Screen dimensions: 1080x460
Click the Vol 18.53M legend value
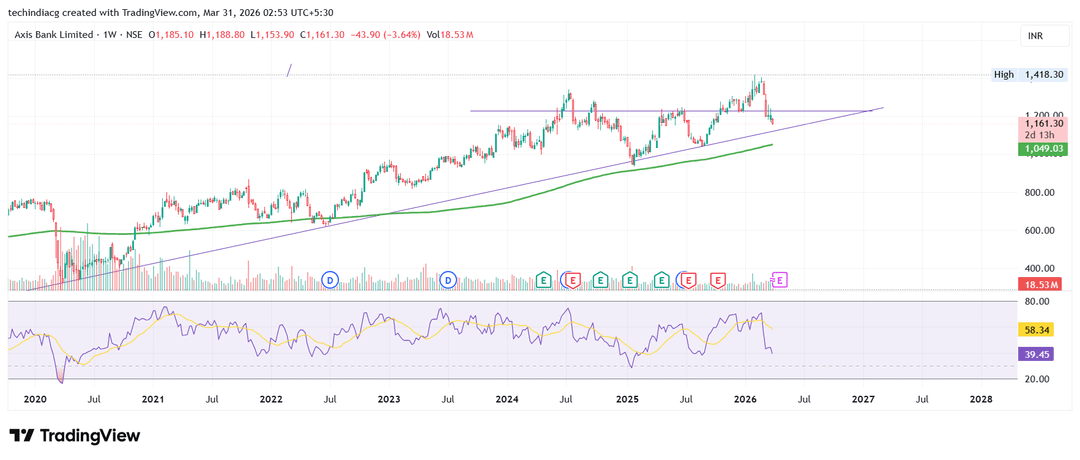pyautogui.click(x=450, y=34)
